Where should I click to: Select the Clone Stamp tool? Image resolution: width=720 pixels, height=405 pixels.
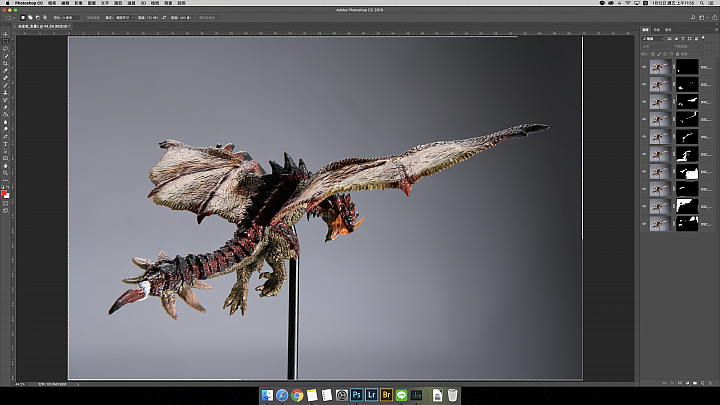point(6,93)
